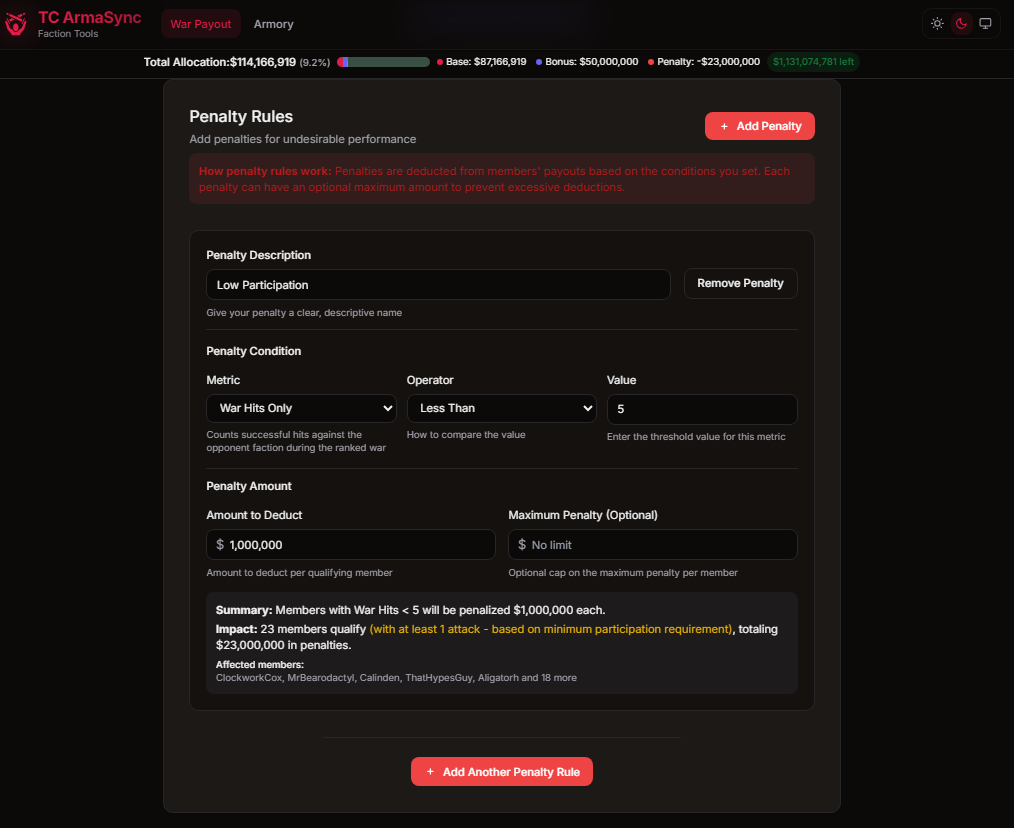Click the affected members list text
Viewport: 1014px width, 828px height.
(x=396, y=678)
